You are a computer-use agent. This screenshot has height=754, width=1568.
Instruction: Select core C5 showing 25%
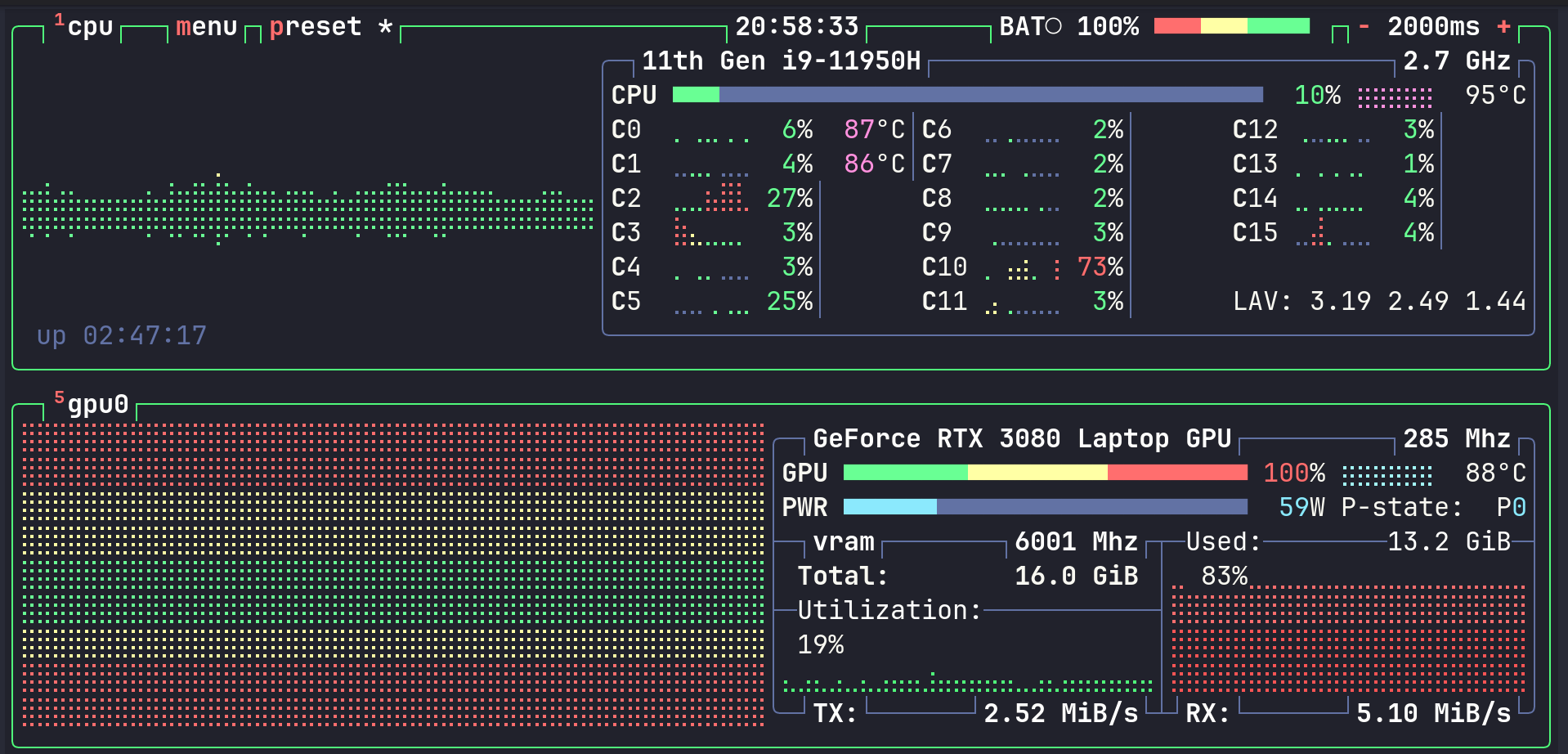tap(712, 302)
